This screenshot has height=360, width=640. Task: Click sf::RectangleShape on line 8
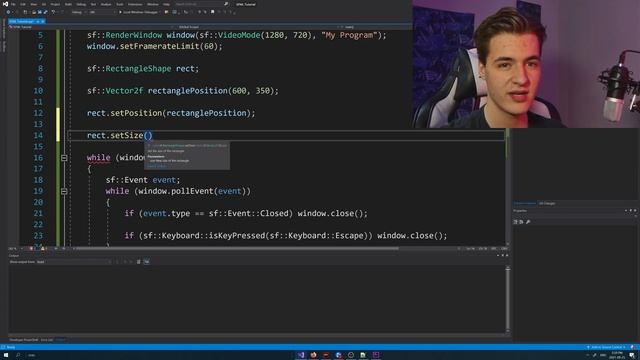(x=129, y=69)
